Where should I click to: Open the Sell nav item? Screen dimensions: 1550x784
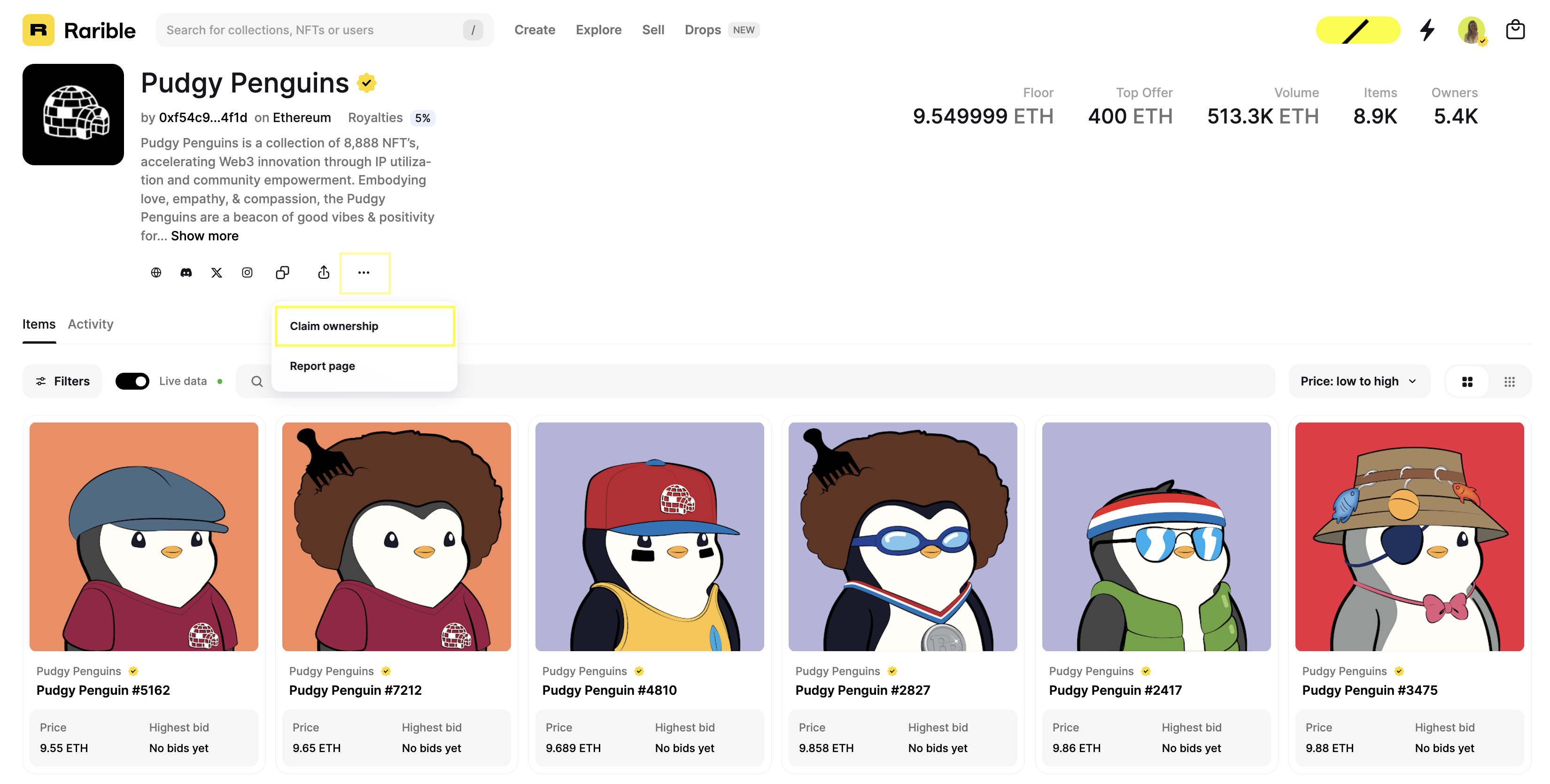click(653, 30)
